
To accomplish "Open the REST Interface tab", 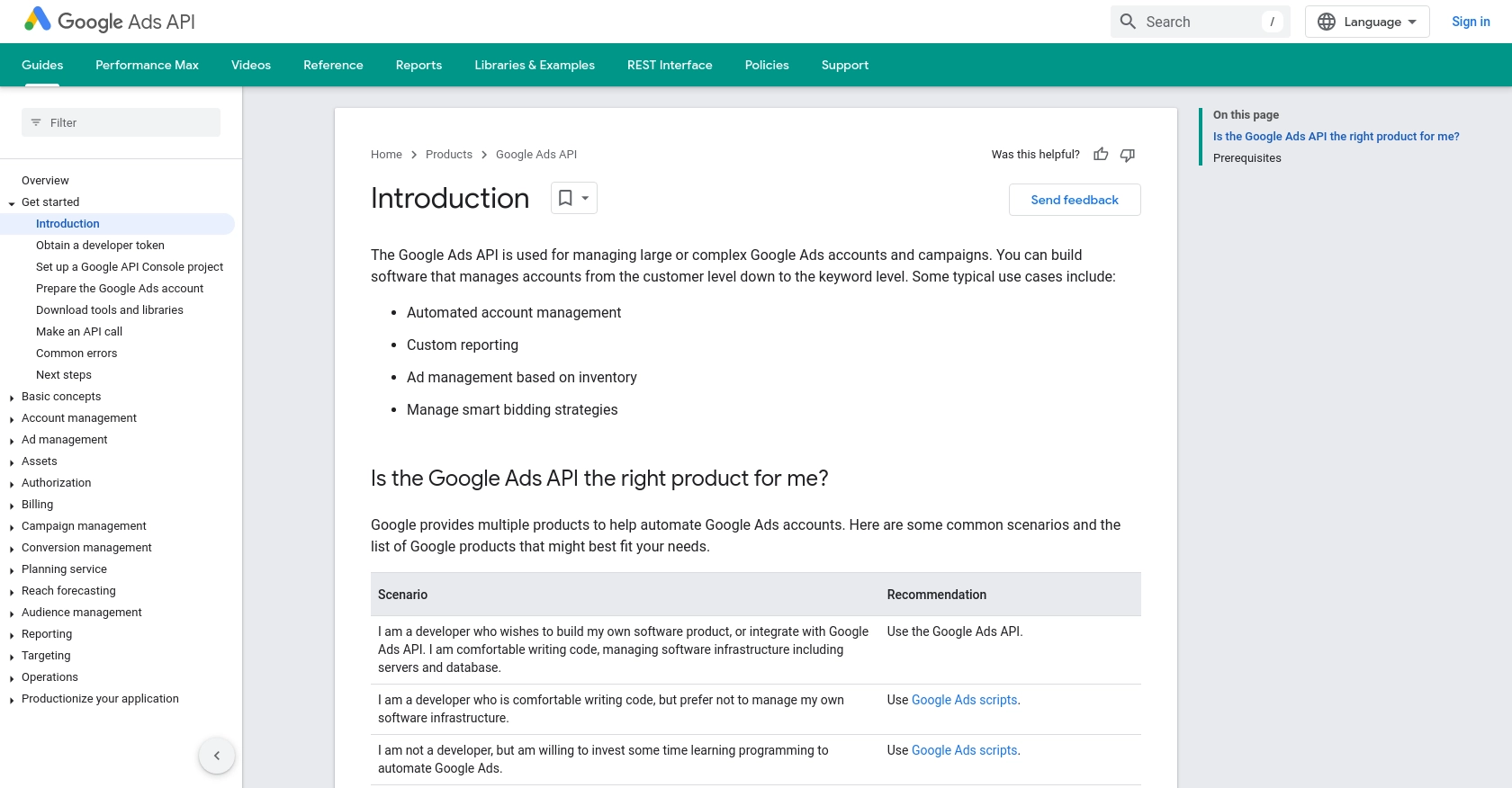I will click(x=670, y=65).
